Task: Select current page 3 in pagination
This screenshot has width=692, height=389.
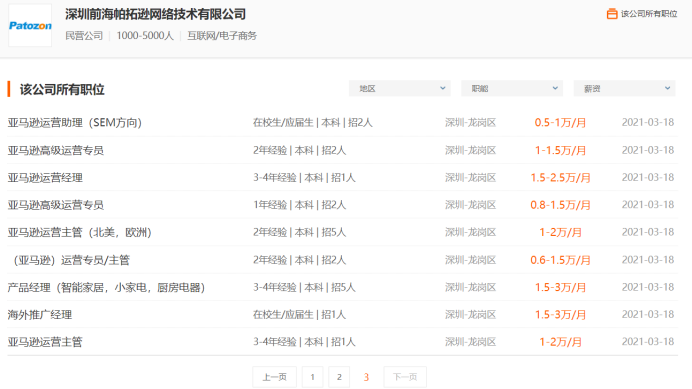Action: 366,377
